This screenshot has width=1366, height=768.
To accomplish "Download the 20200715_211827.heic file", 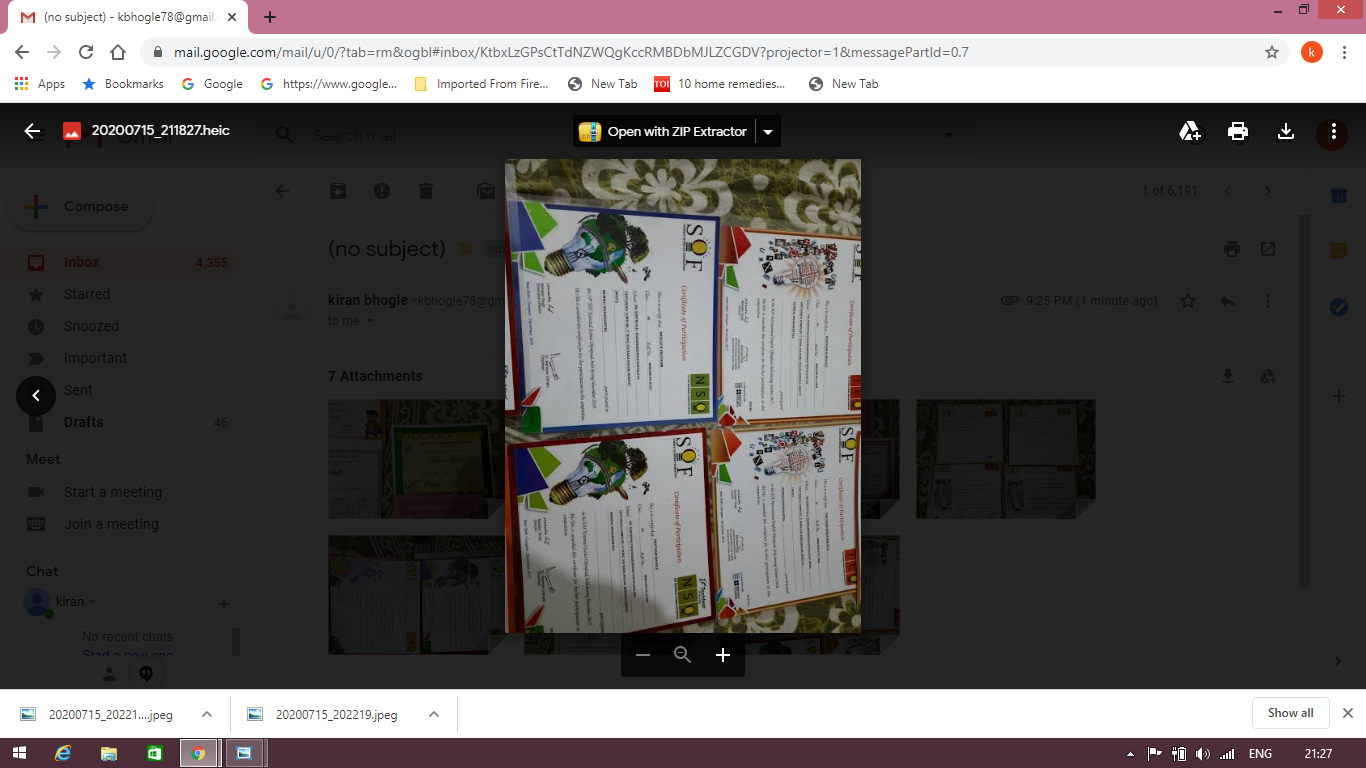I will pos(1286,131).
